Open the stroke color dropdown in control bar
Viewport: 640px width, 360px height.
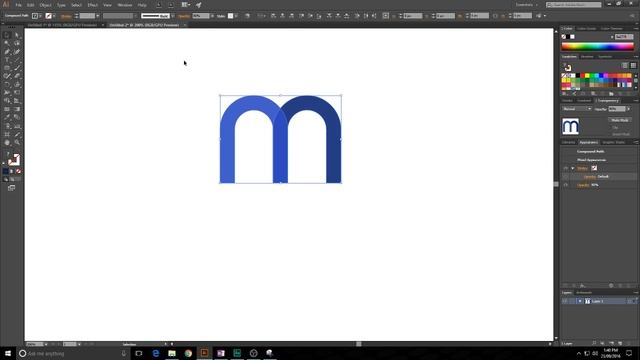54,16
